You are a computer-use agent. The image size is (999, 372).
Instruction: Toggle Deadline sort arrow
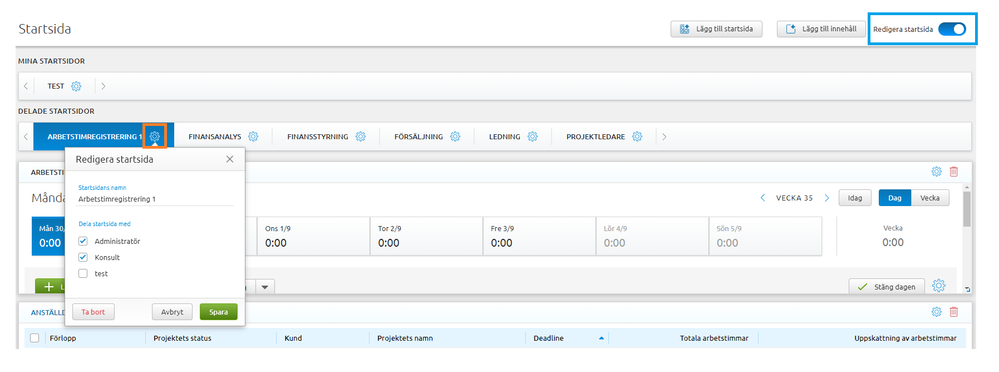click(601, 338)
